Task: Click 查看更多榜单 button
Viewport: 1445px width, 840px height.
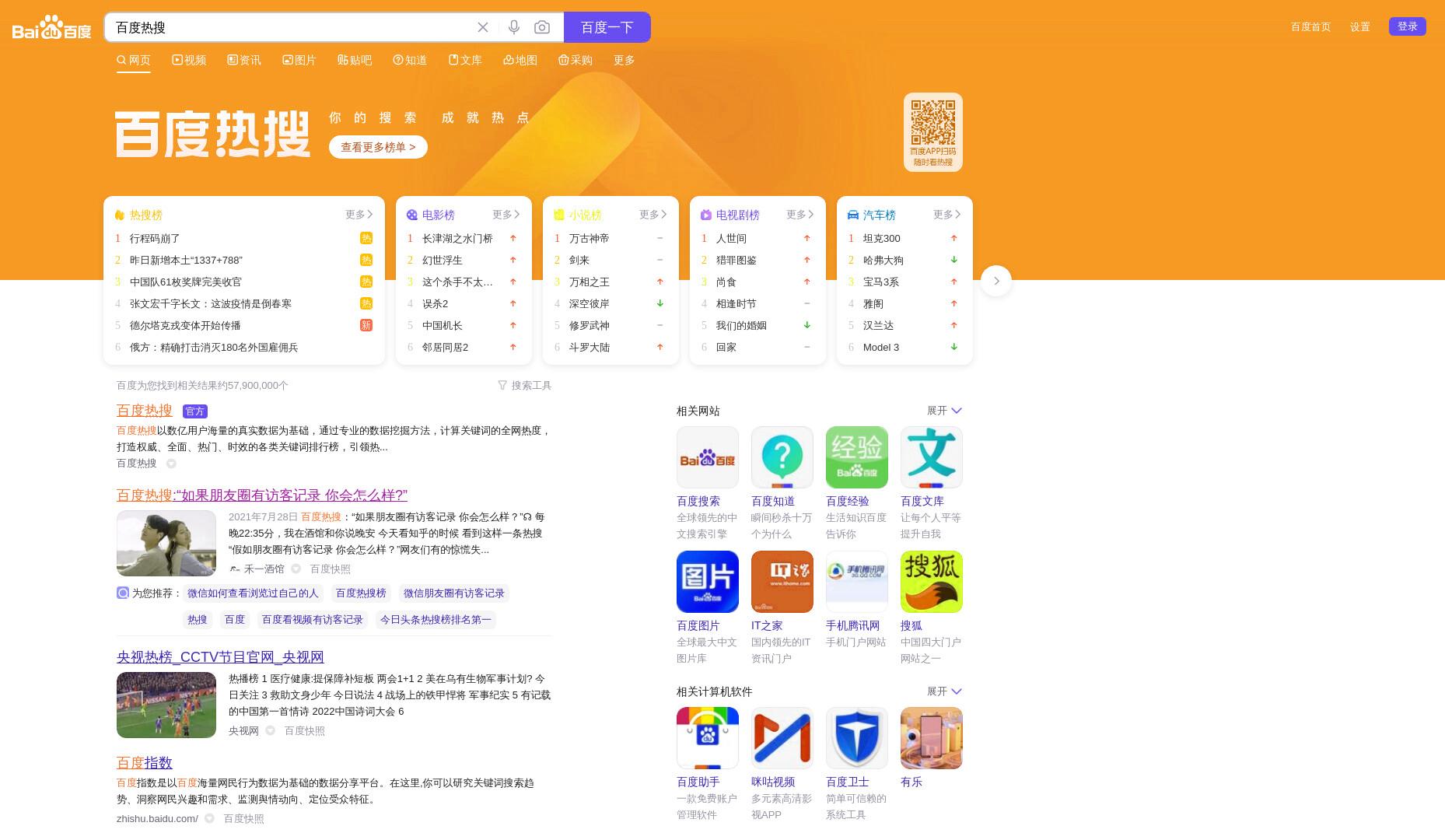Action: click(378, 147)
